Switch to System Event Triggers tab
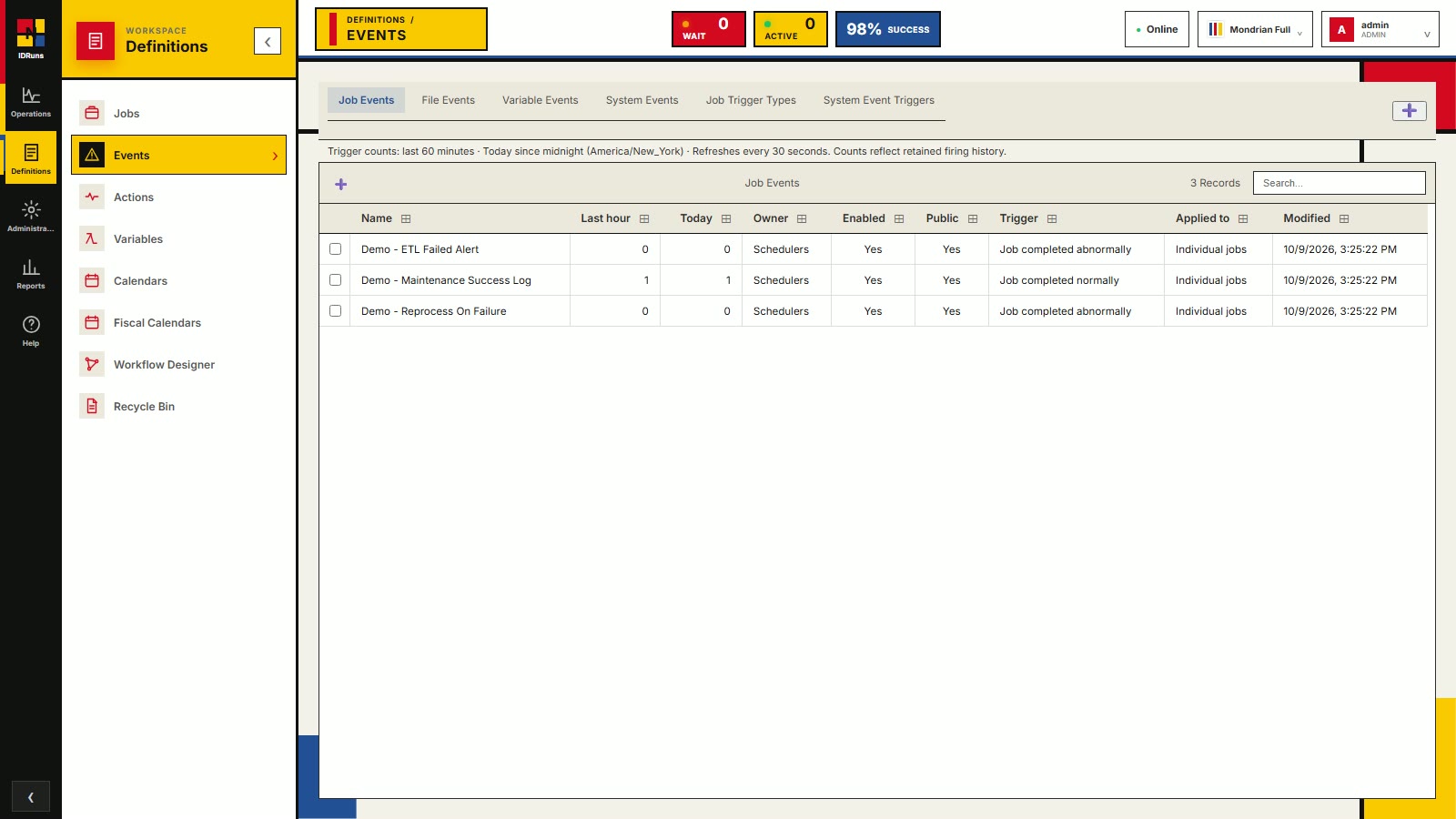Image resolution: width=1456 pixels, height=819 pixels. [x=879, y=100]
